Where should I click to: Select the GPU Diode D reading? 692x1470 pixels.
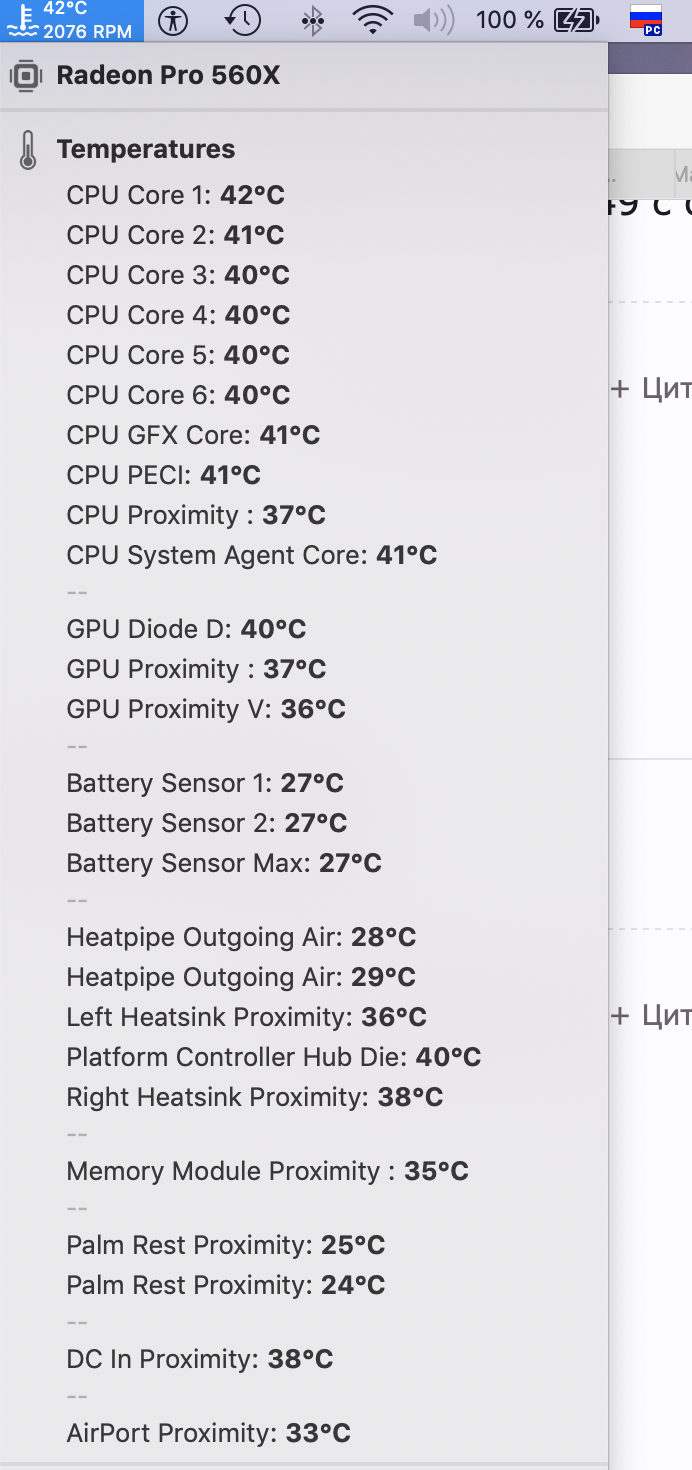[x=186, y=629]
